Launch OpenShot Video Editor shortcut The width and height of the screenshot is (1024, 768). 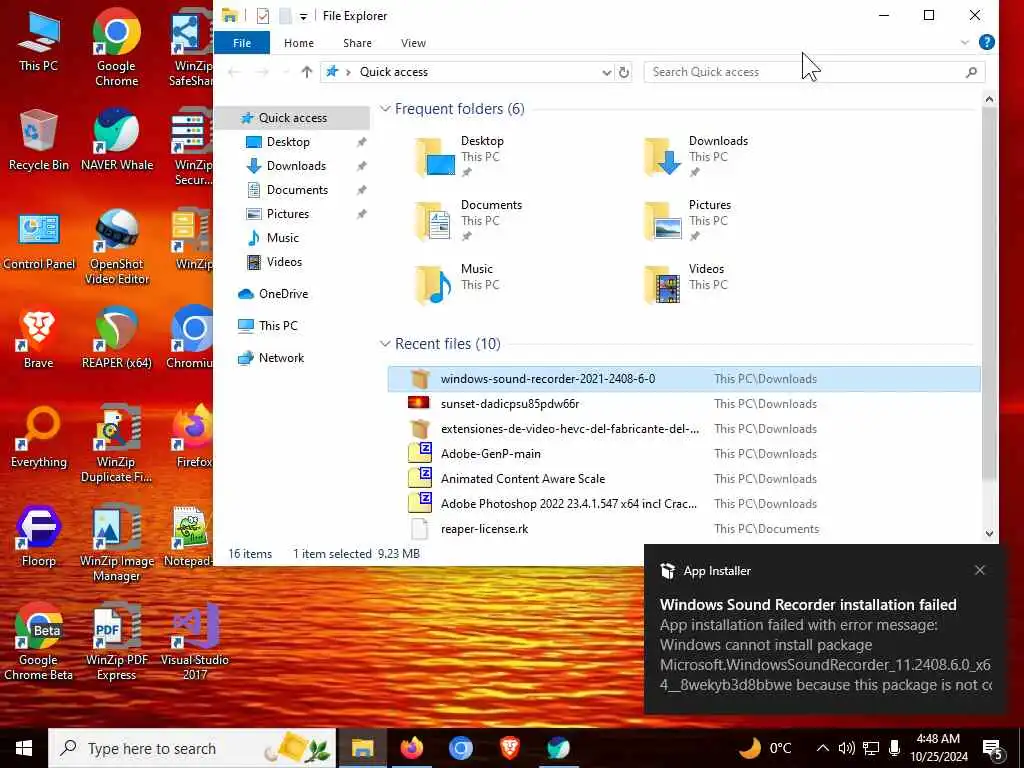117,247
